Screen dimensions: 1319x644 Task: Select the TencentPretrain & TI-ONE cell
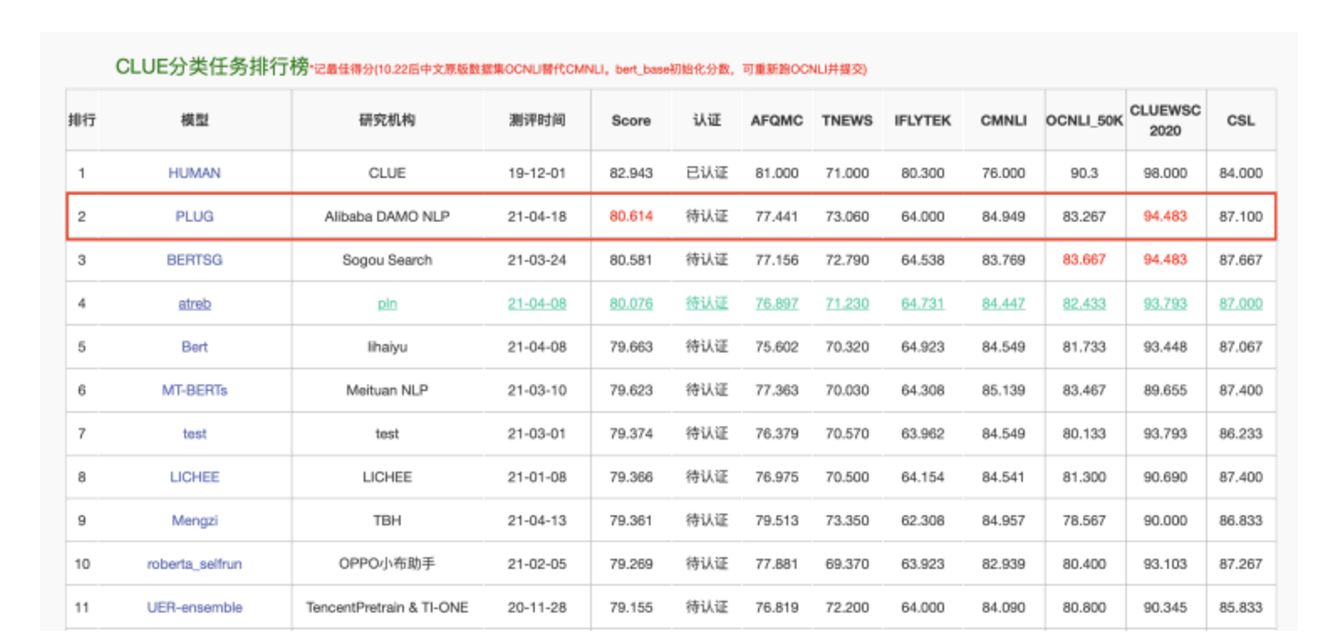tap(387, 607)
